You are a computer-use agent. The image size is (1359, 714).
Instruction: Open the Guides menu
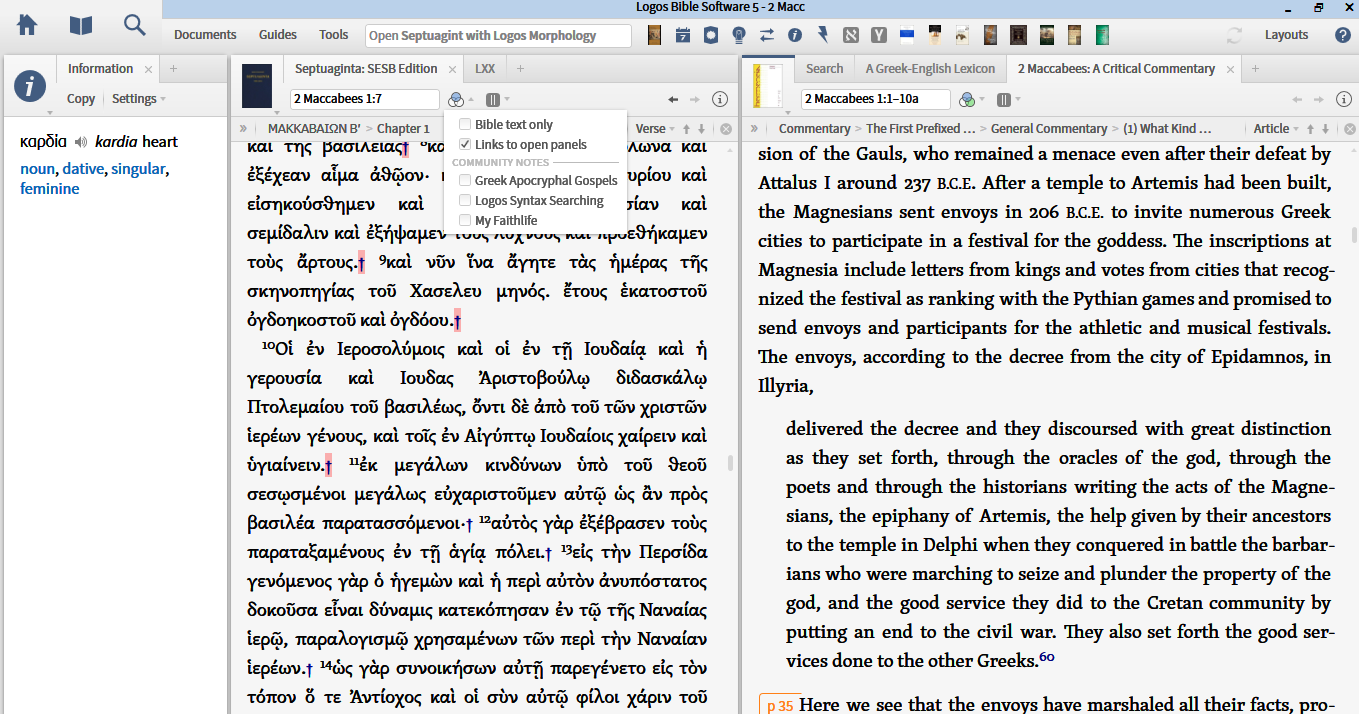tap(278, 35)
